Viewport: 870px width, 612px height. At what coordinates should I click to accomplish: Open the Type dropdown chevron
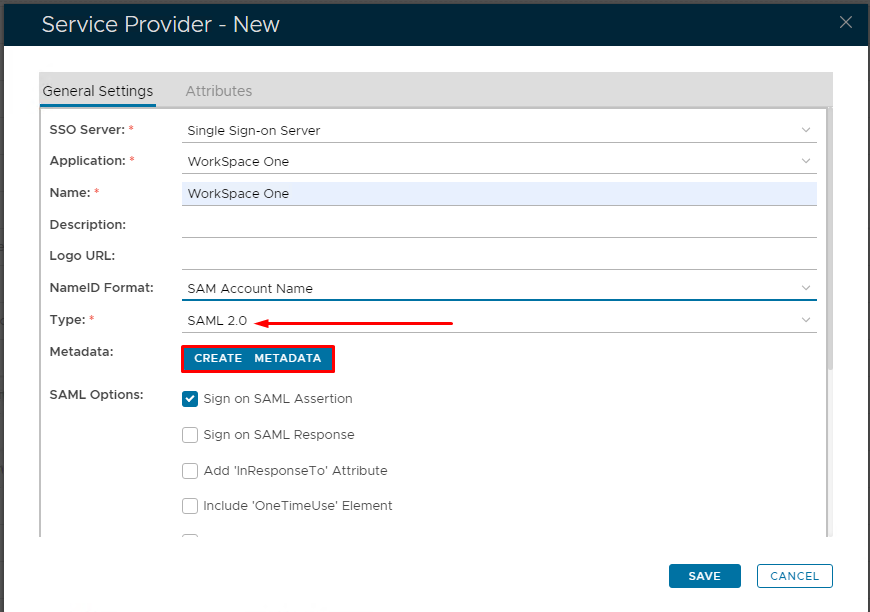click(x=806, y=320)
